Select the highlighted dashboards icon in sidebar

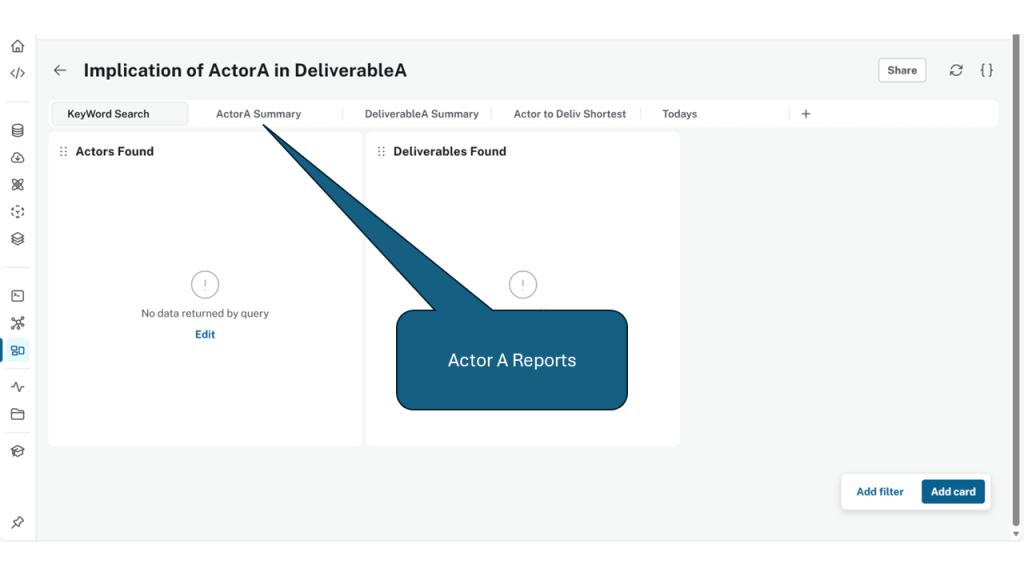17,350
